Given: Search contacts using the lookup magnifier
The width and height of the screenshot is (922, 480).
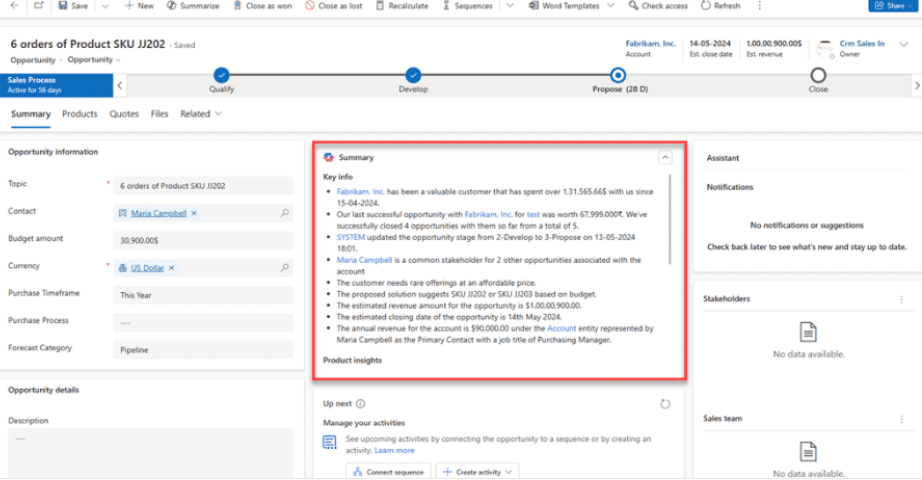Looking at the screenshot, I should pyautogui.click(x=285, y=213).
